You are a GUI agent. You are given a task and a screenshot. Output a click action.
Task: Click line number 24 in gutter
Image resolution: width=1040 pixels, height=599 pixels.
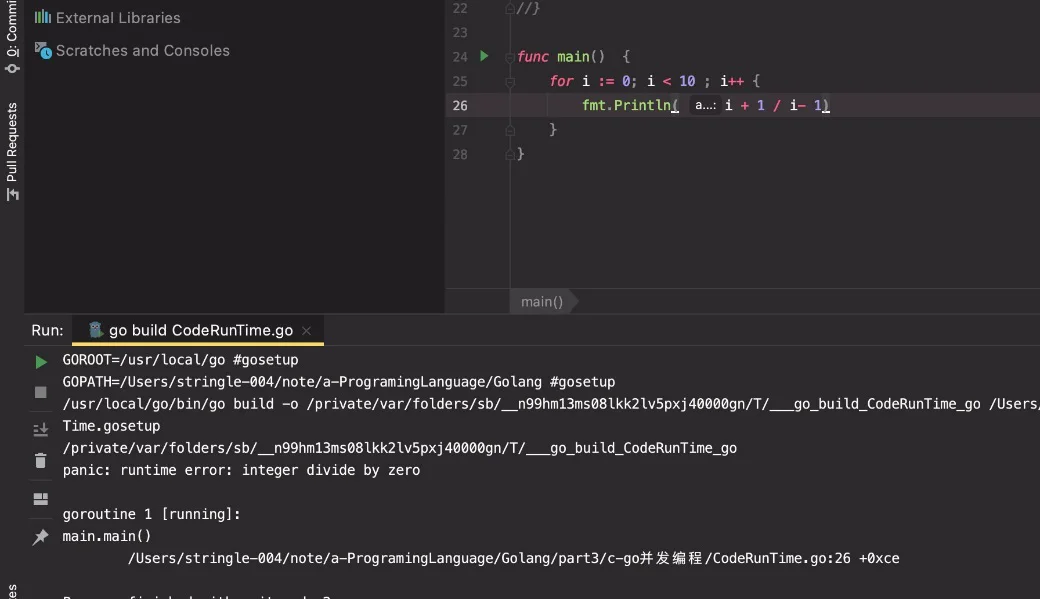[460, 57]
